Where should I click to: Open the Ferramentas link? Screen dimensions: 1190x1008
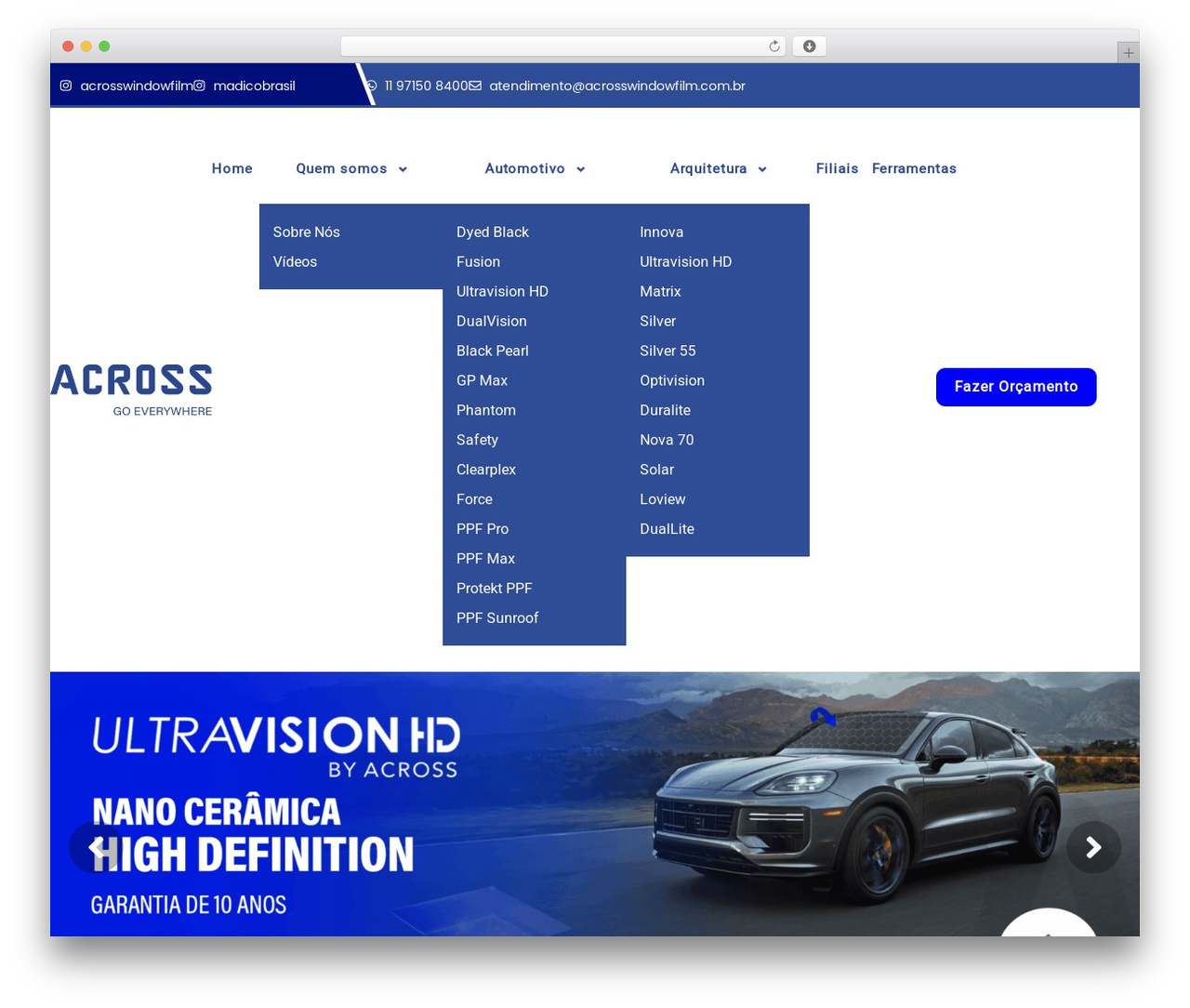(914, 168)
